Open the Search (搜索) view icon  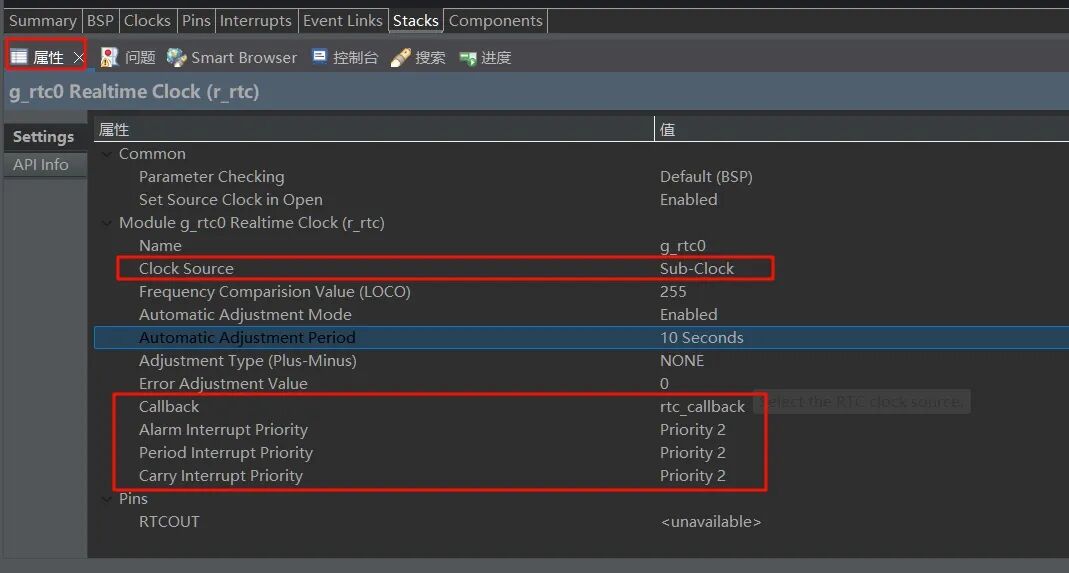[400, 57]
